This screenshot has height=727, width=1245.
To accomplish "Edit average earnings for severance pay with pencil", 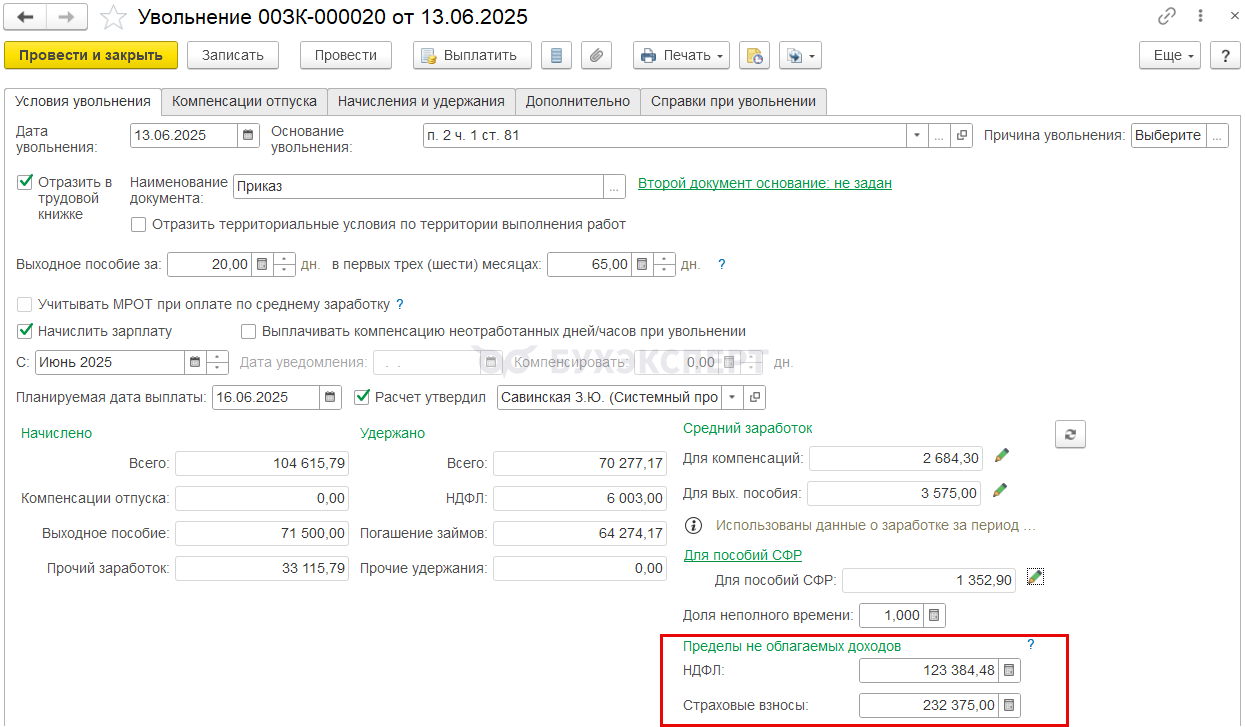I will tap(999, 491).
